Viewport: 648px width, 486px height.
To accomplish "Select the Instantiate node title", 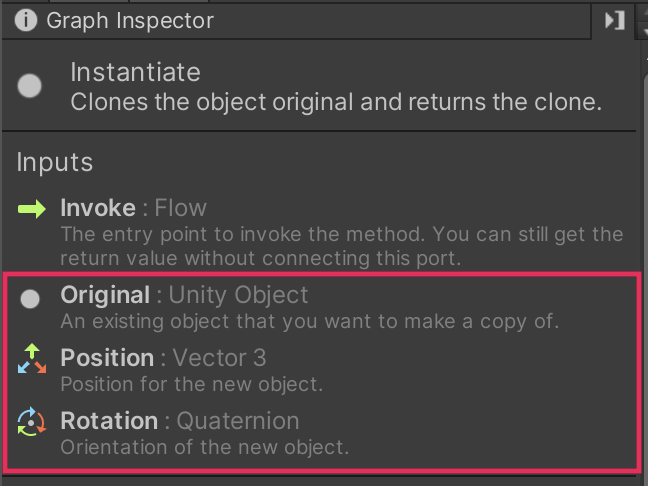I will [135, 72].
